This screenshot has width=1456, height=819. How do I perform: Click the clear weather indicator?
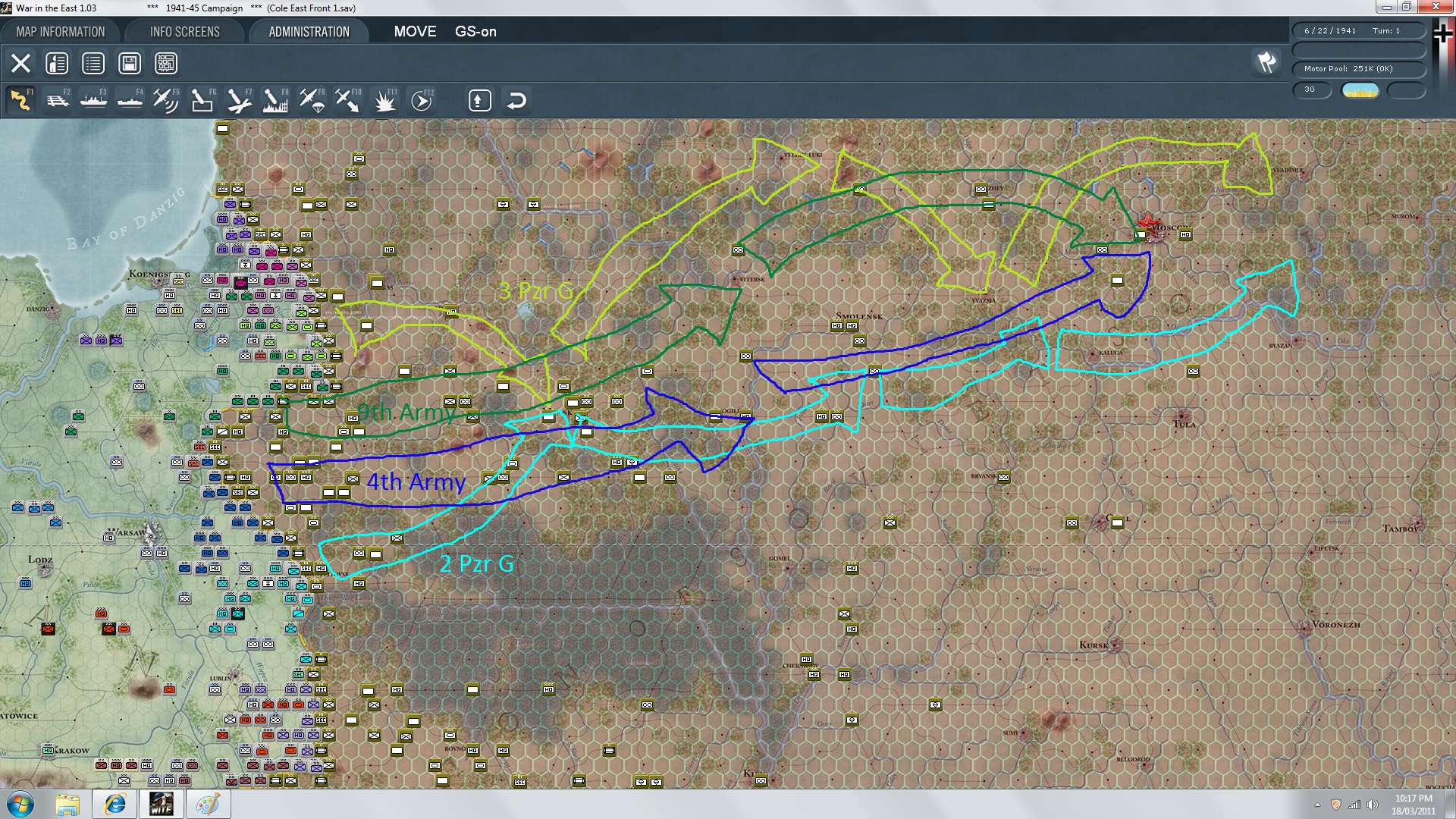pyautogui.click(x=1360, y=90)
